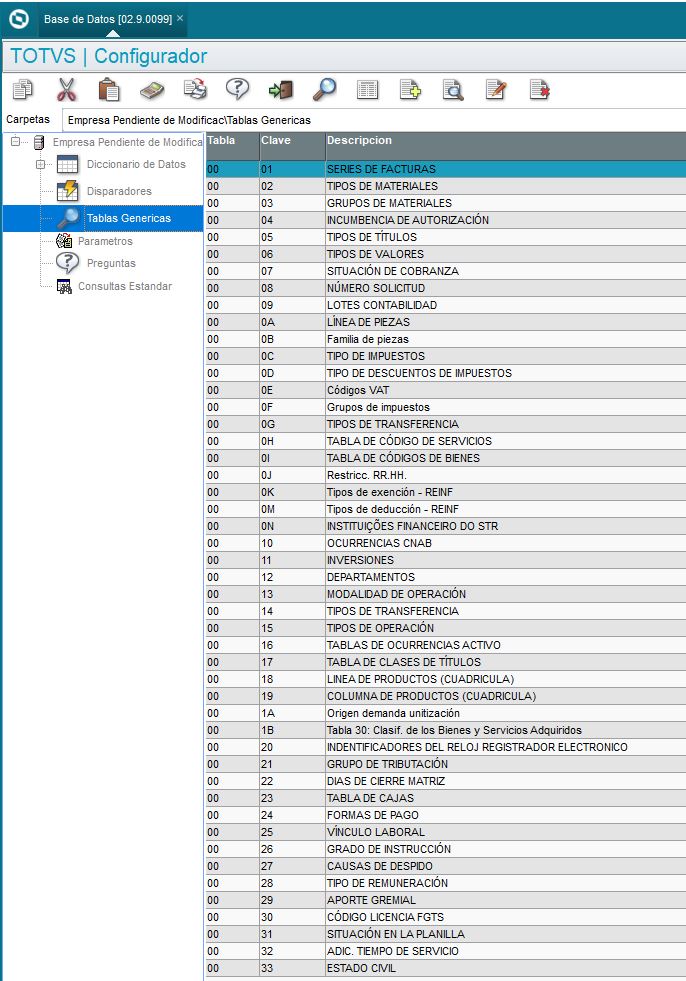Select row TIPOS DE MATERIALES
This screenshot has width=686, height=981.
coord(446,186)
